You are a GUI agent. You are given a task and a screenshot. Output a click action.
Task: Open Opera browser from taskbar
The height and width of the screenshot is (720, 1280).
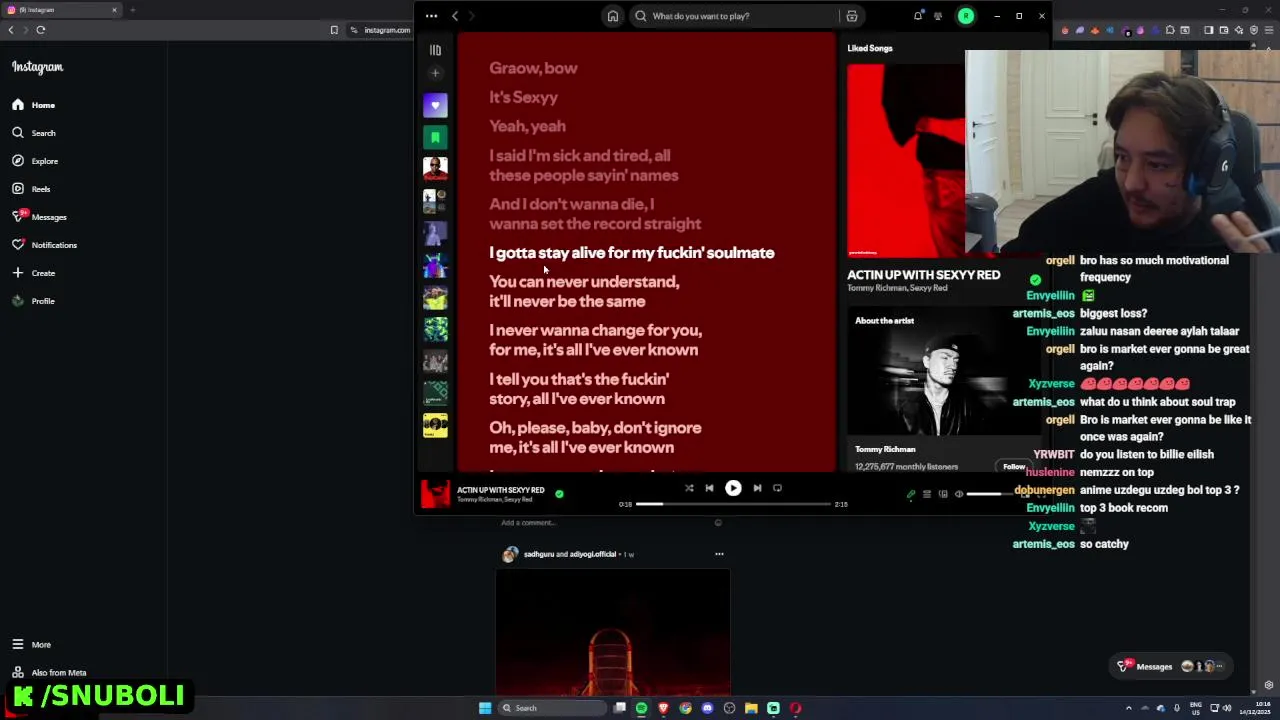pyautogui.click(x=795, y=708)
